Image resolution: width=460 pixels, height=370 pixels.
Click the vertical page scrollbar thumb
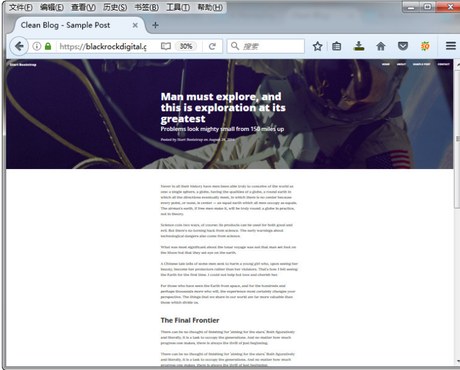tap(457, 139)
